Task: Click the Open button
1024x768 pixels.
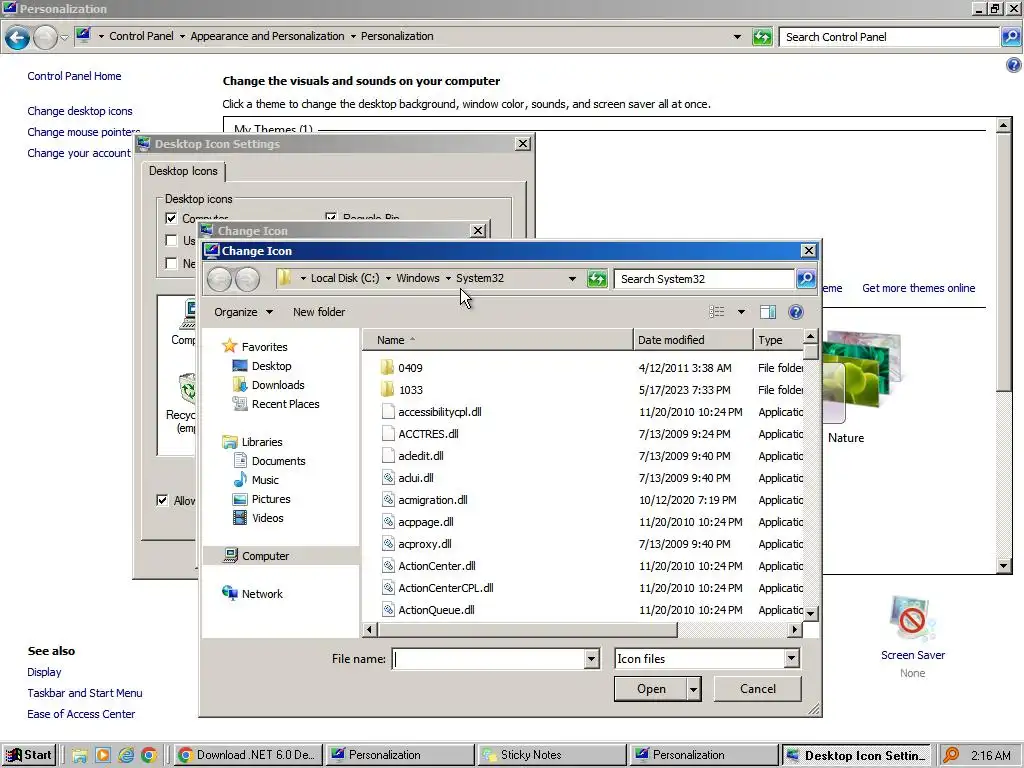Action: pos(651,689)
